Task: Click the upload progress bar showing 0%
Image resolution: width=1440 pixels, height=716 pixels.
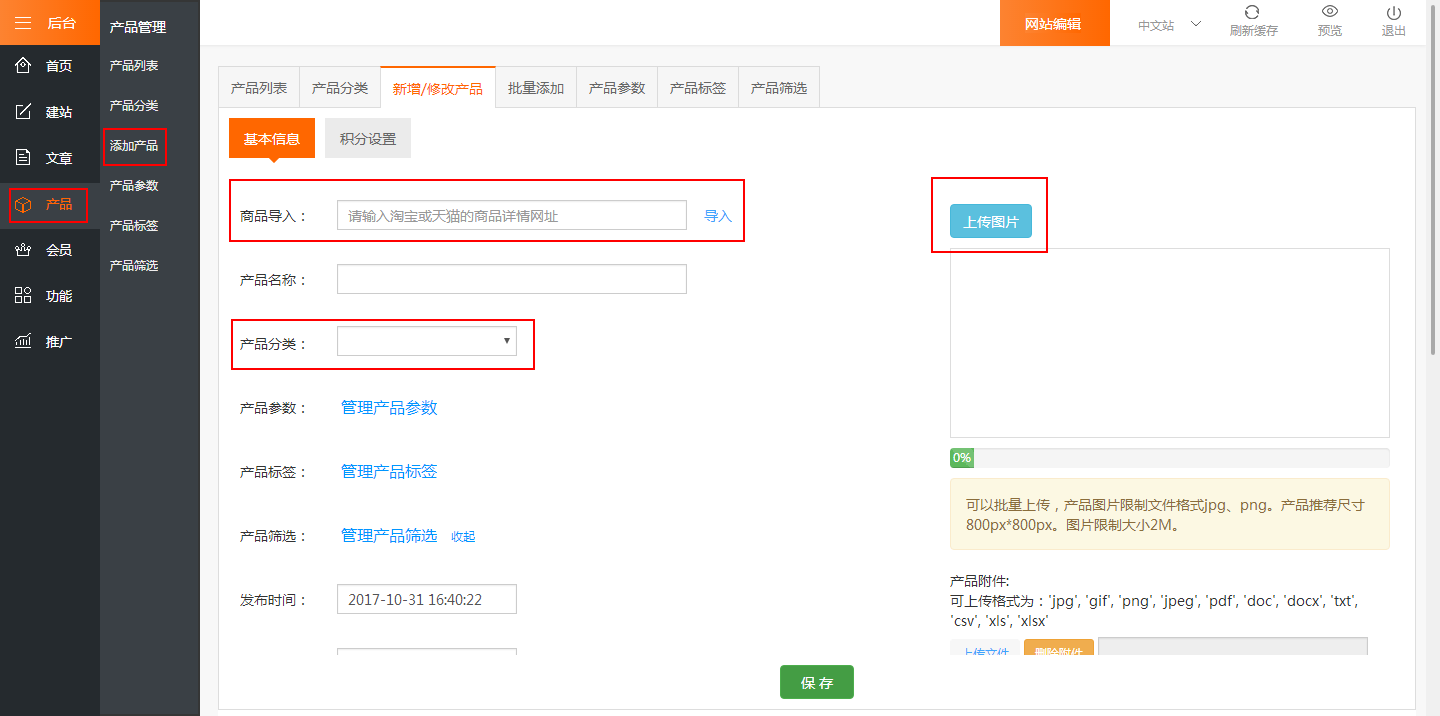Action: (1169, 458)
